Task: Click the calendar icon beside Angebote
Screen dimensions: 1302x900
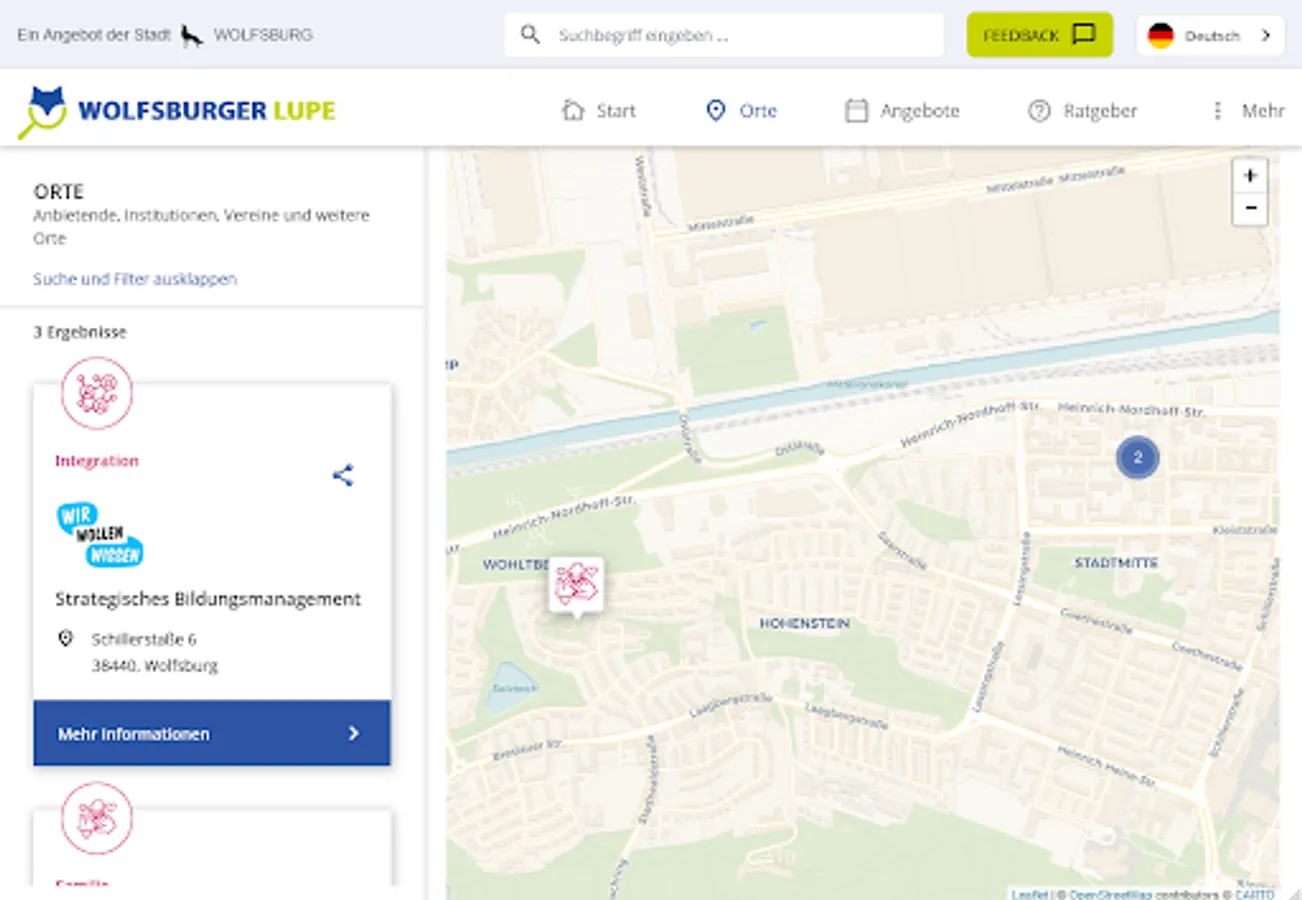Action: 856,110
